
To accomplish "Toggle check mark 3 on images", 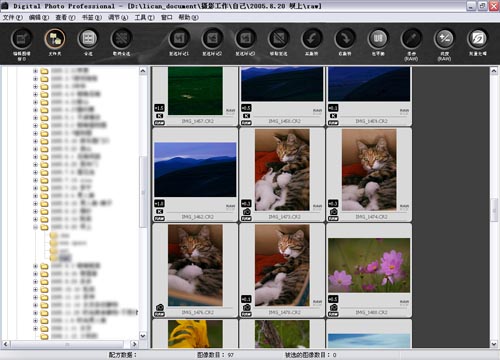I will pyautogui.click(x=245, y=39).
